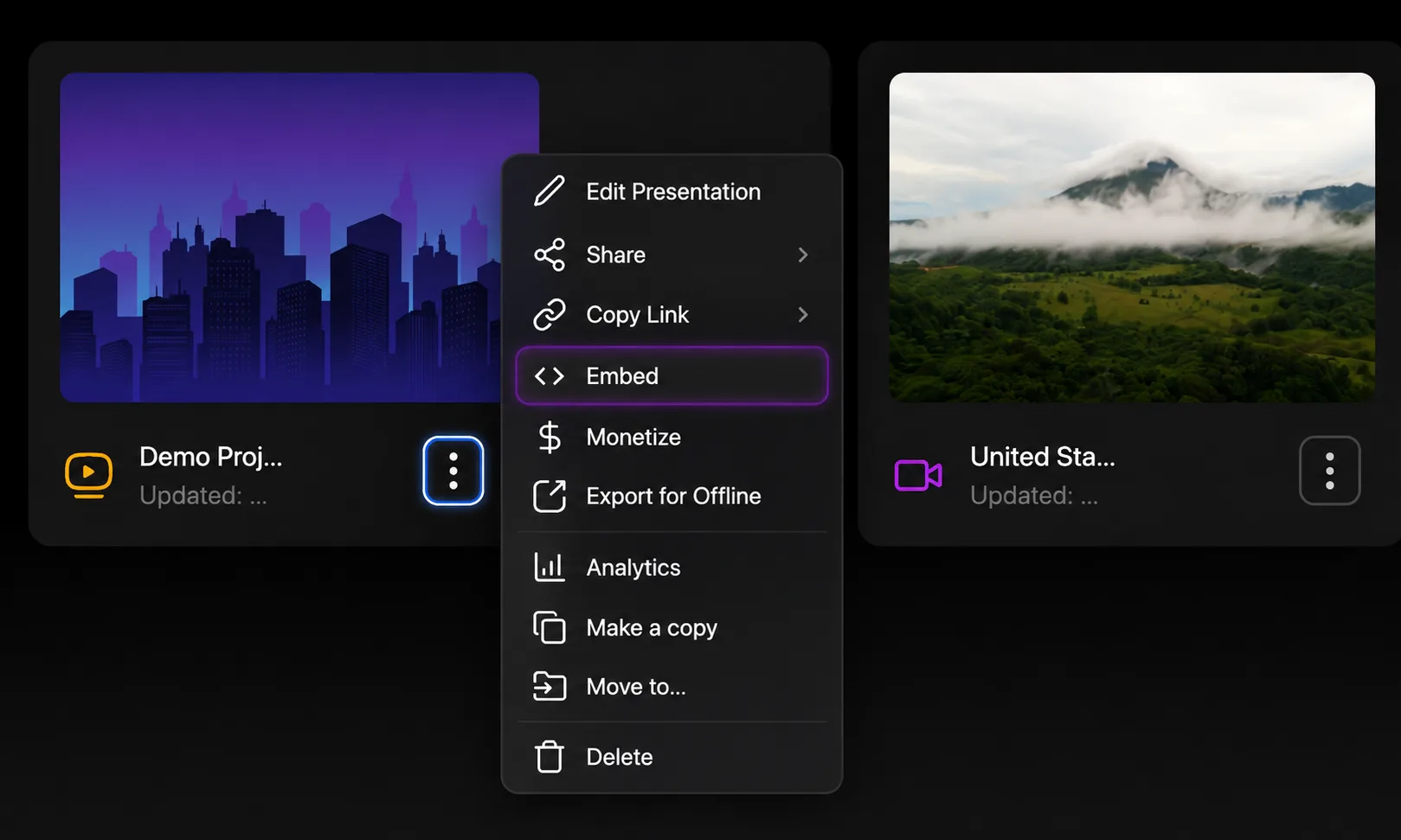Click the code brackets Embed icon

(x=549, y=375)
